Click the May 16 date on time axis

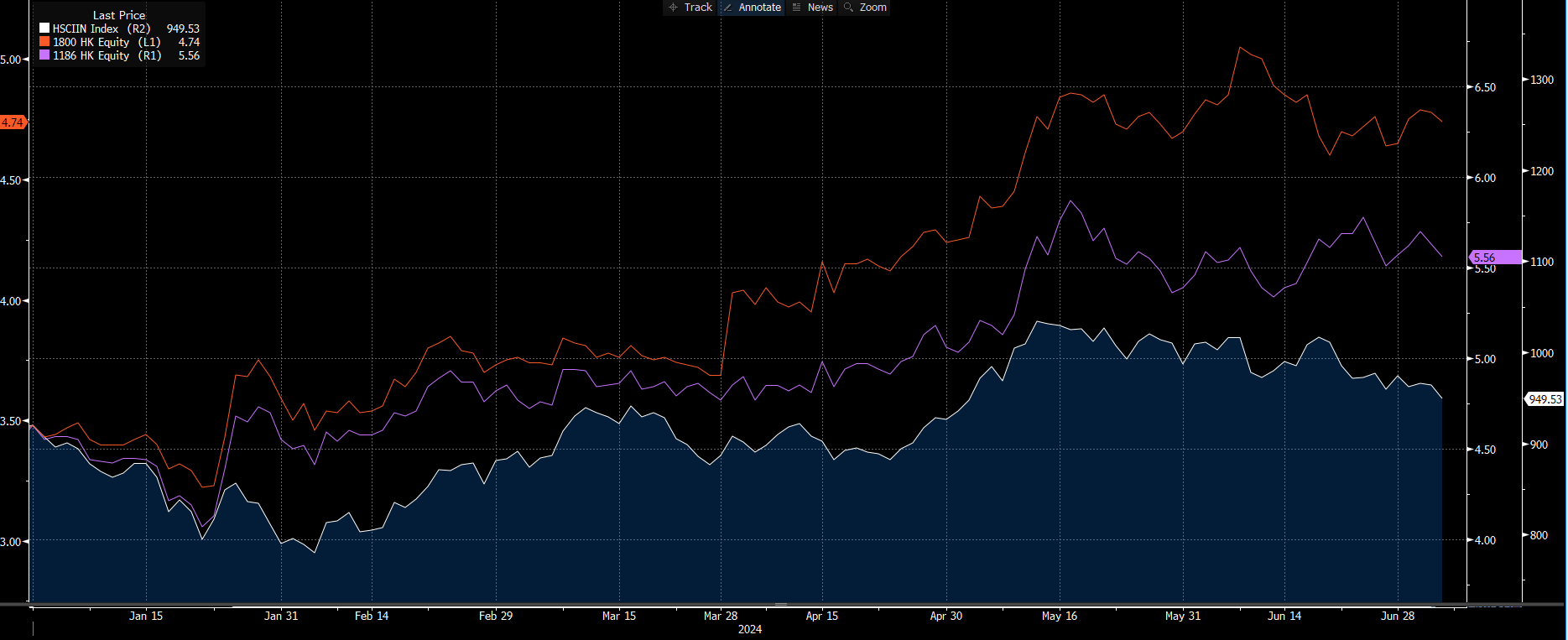point(1059,616)
